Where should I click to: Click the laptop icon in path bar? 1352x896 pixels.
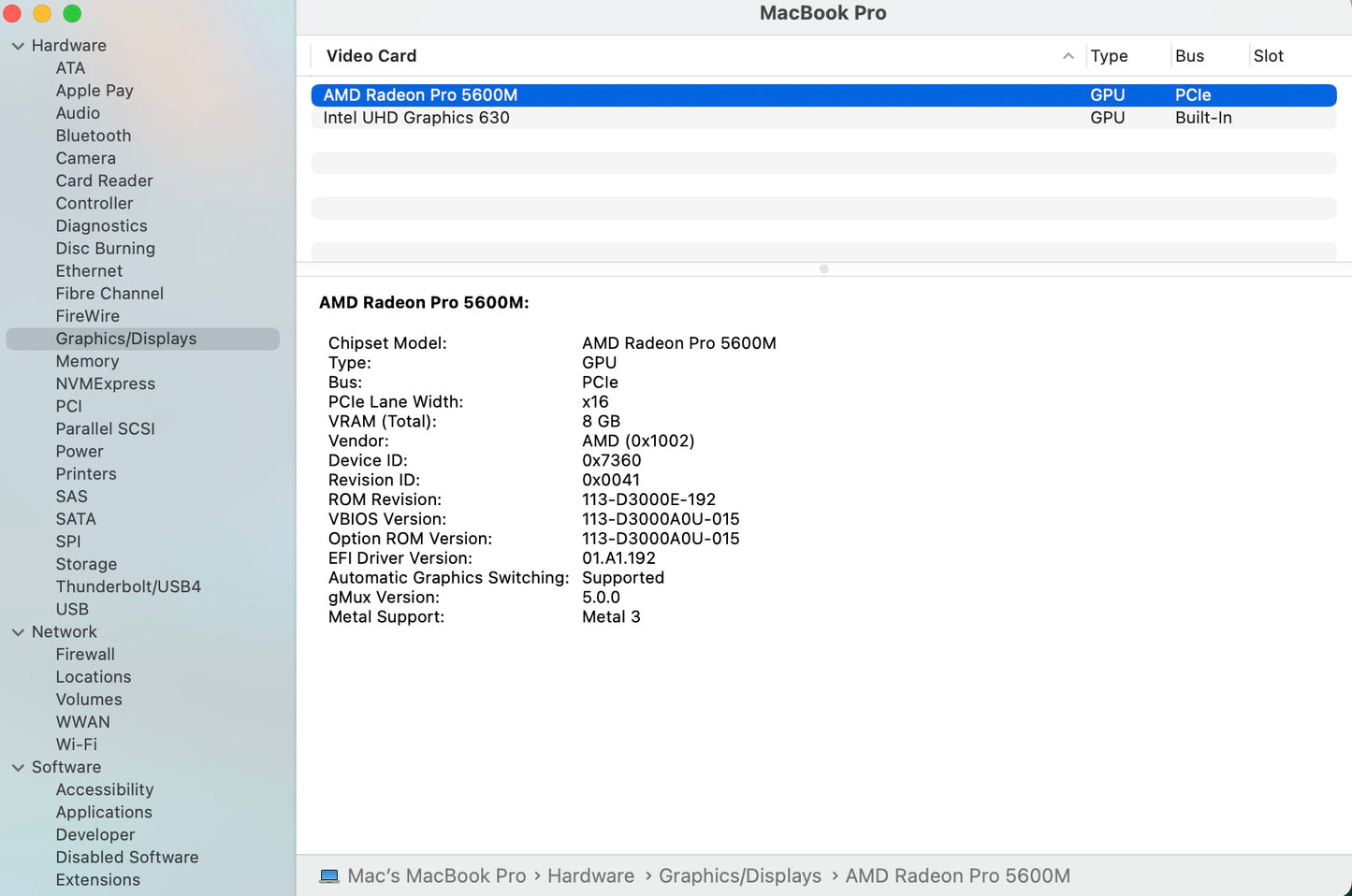pos(329,876)
